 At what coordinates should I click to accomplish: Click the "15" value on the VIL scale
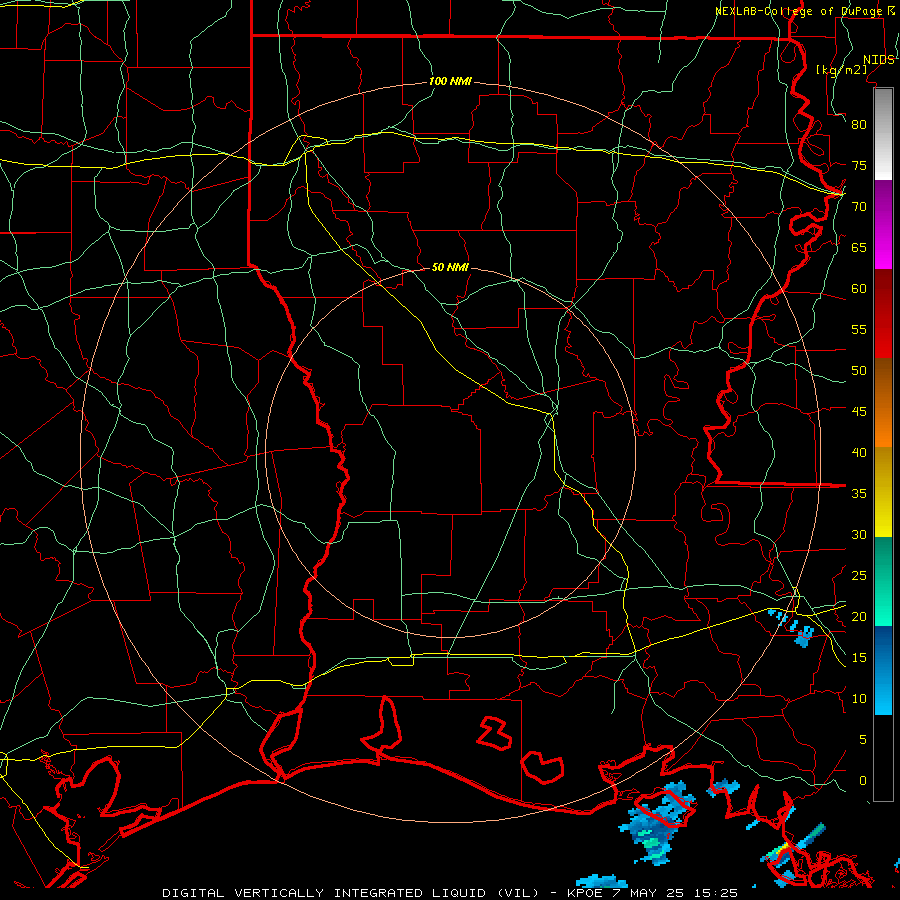(859, 658)
